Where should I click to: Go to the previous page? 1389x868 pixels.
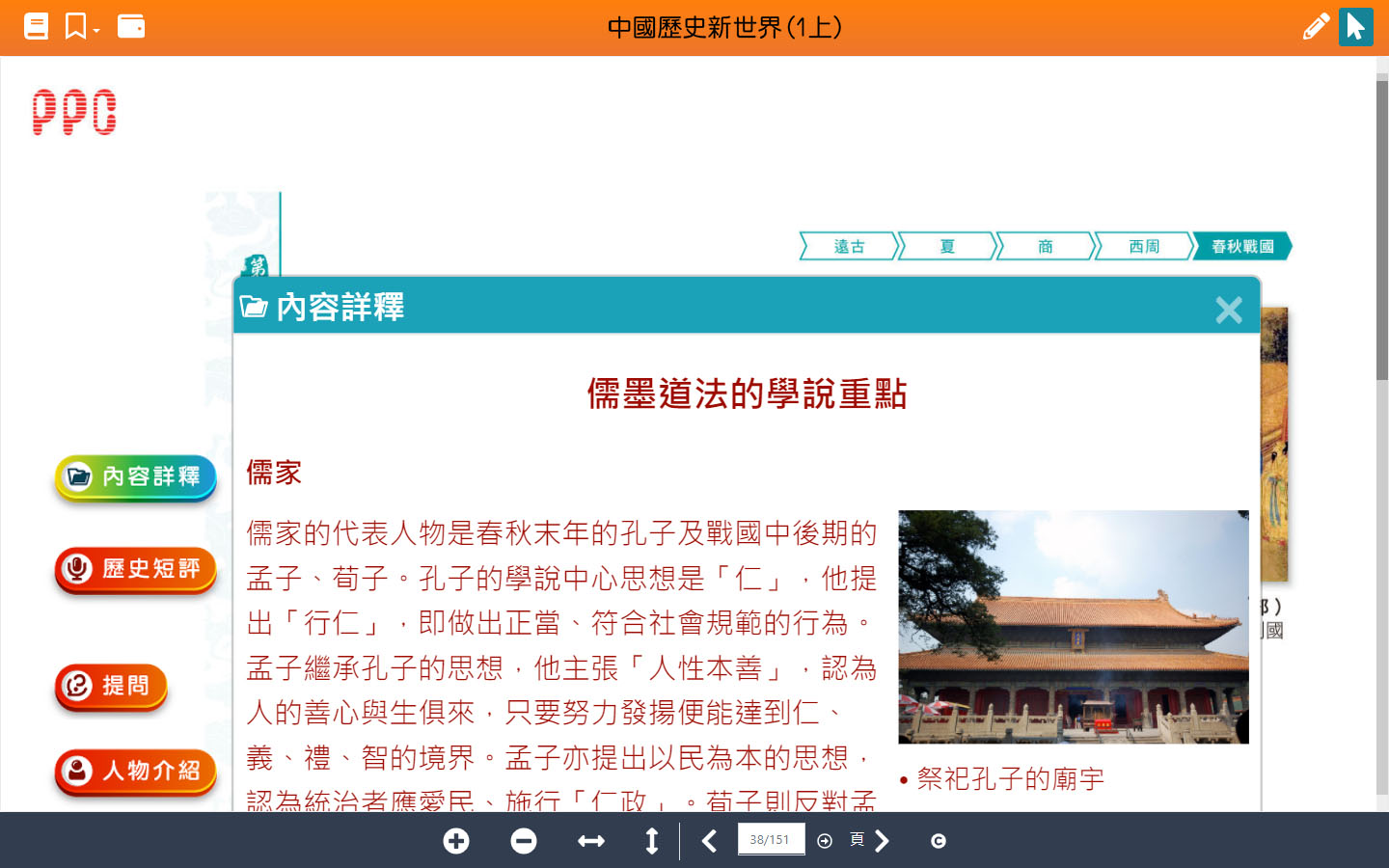coord(709,841)
